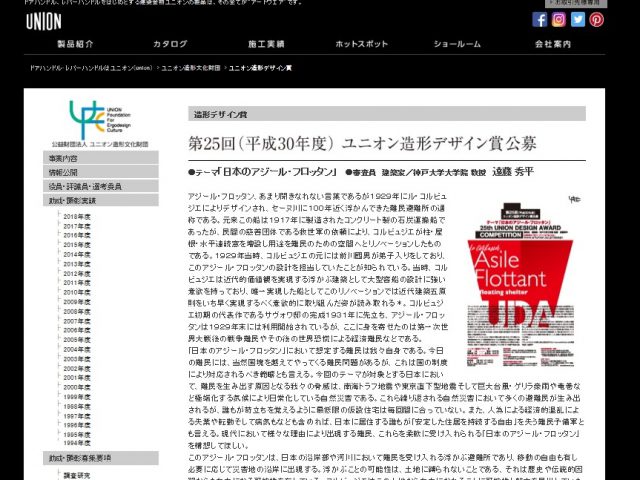
Task: Open sidebar section 助成・顕彰実績
Action: 101,200
